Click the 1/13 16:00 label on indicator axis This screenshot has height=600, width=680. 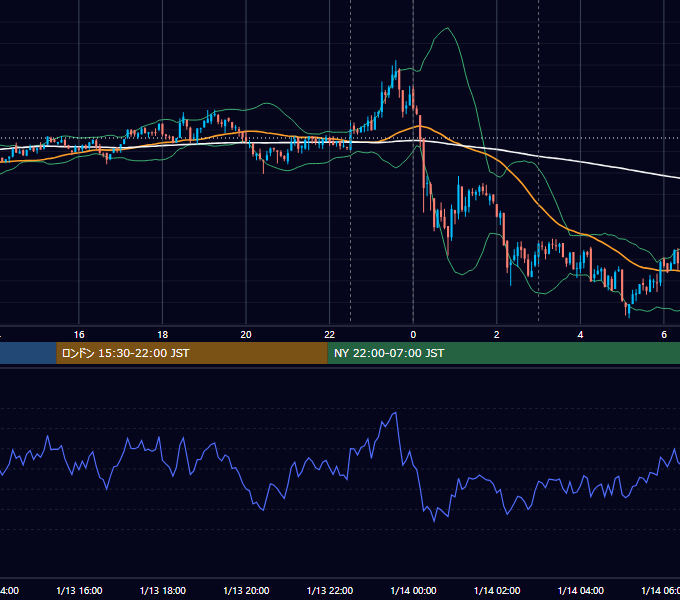[79, 590]
